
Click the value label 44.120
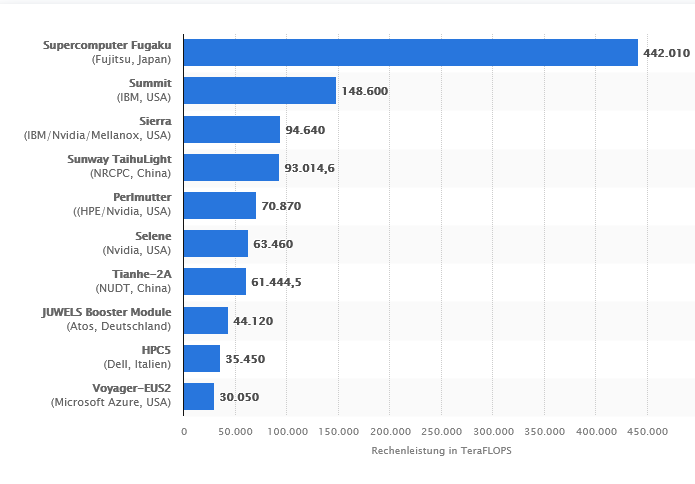tap(253, 321)
